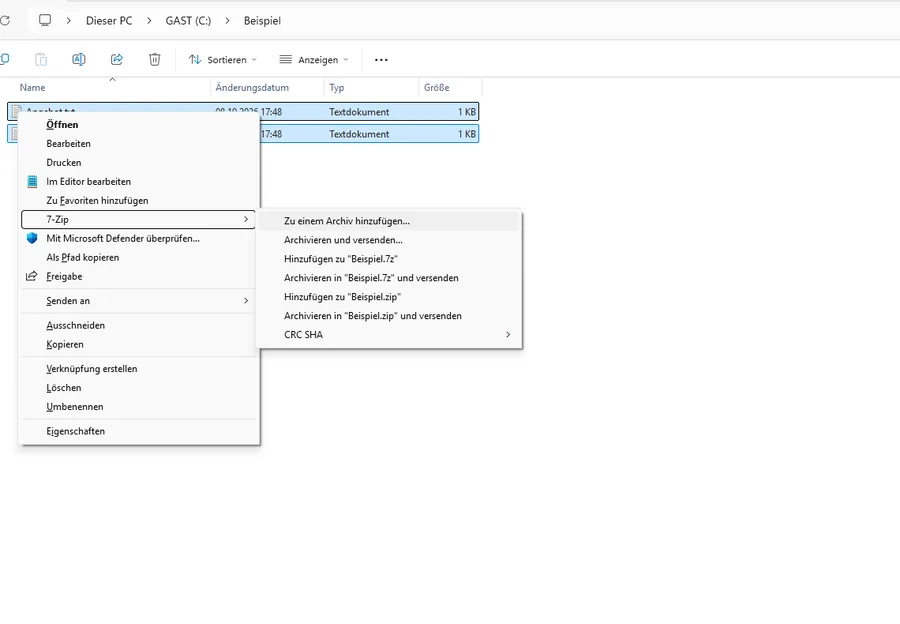Expand the Senden an submenu arrow
Viewport: 900px width, 624px height.
click(x=246, y=301)
